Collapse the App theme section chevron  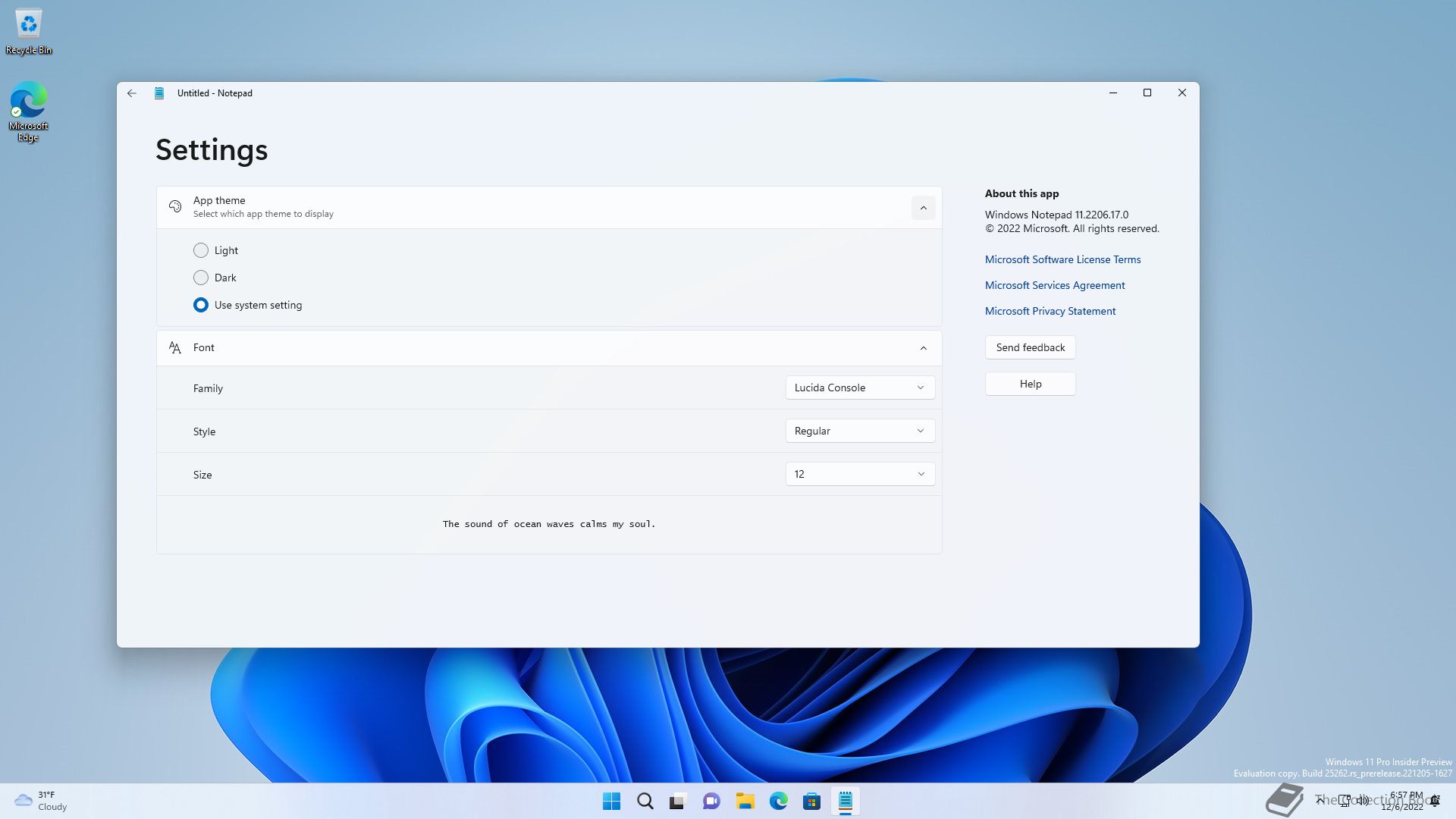point(923,208)
